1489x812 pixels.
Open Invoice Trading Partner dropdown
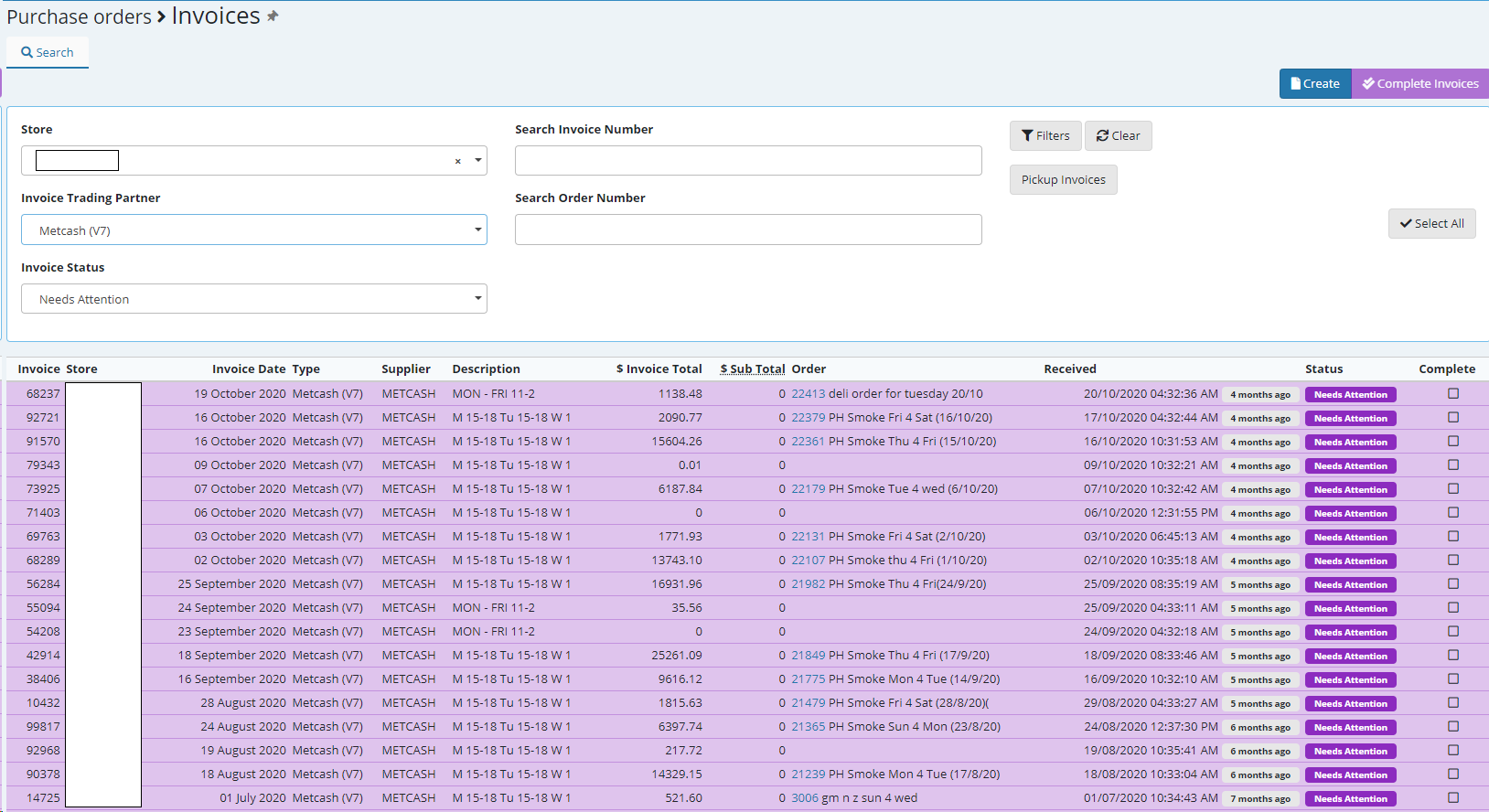click(x=254, y=230)
